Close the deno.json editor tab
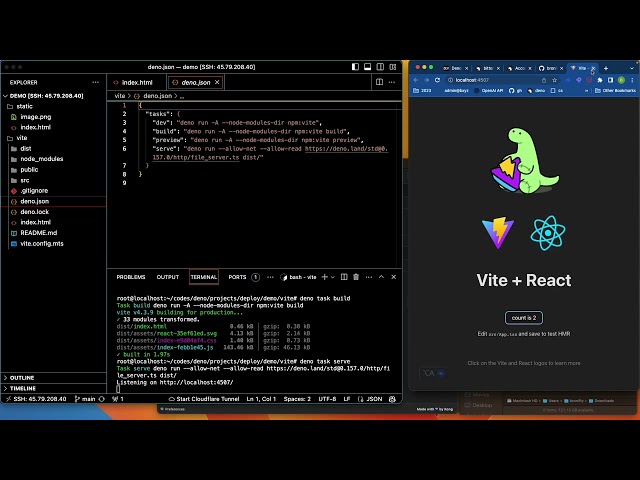 coord(217,82)
